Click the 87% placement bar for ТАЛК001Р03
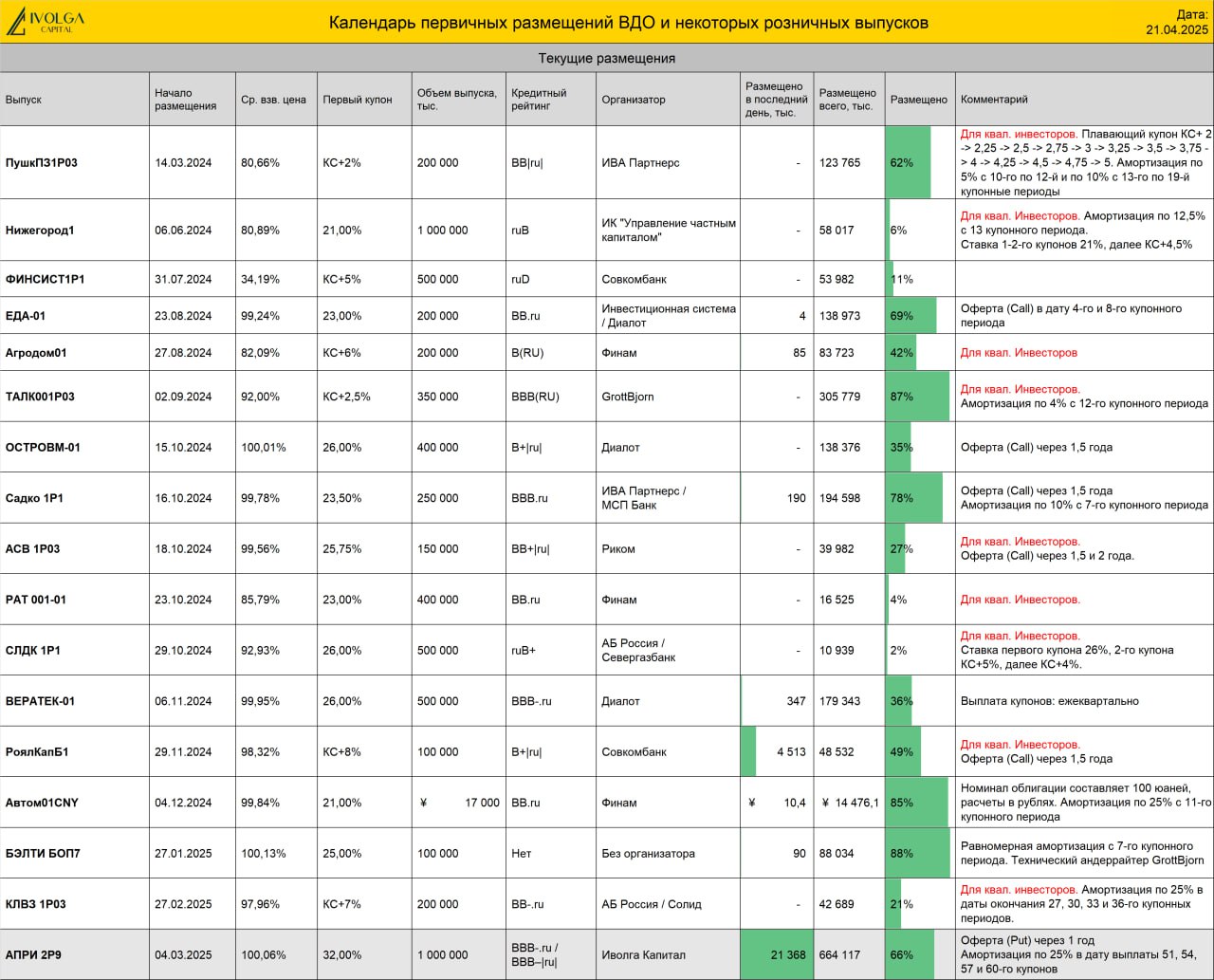Screen dimensions: 1214x980 pyautogui.click(x=917, y=397)
